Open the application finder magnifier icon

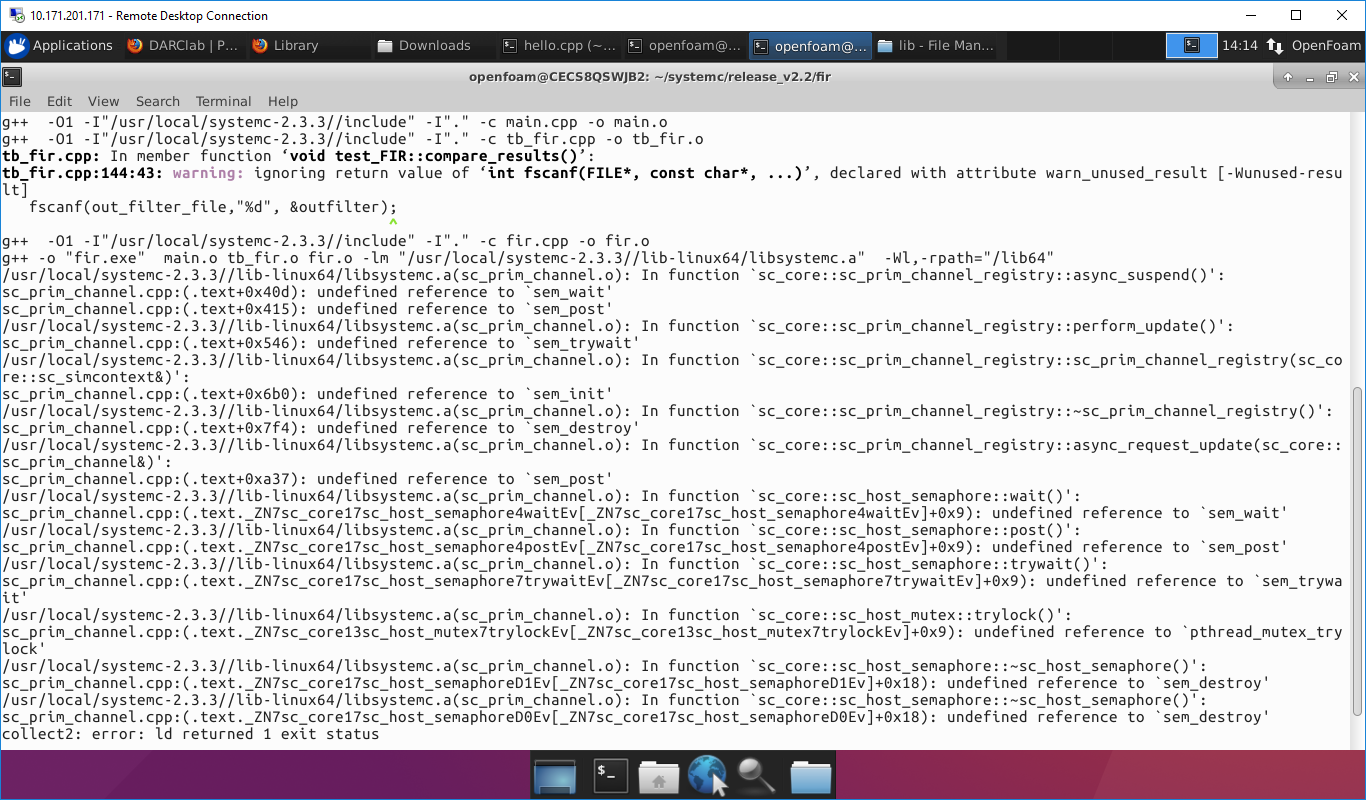coord(757,775)
